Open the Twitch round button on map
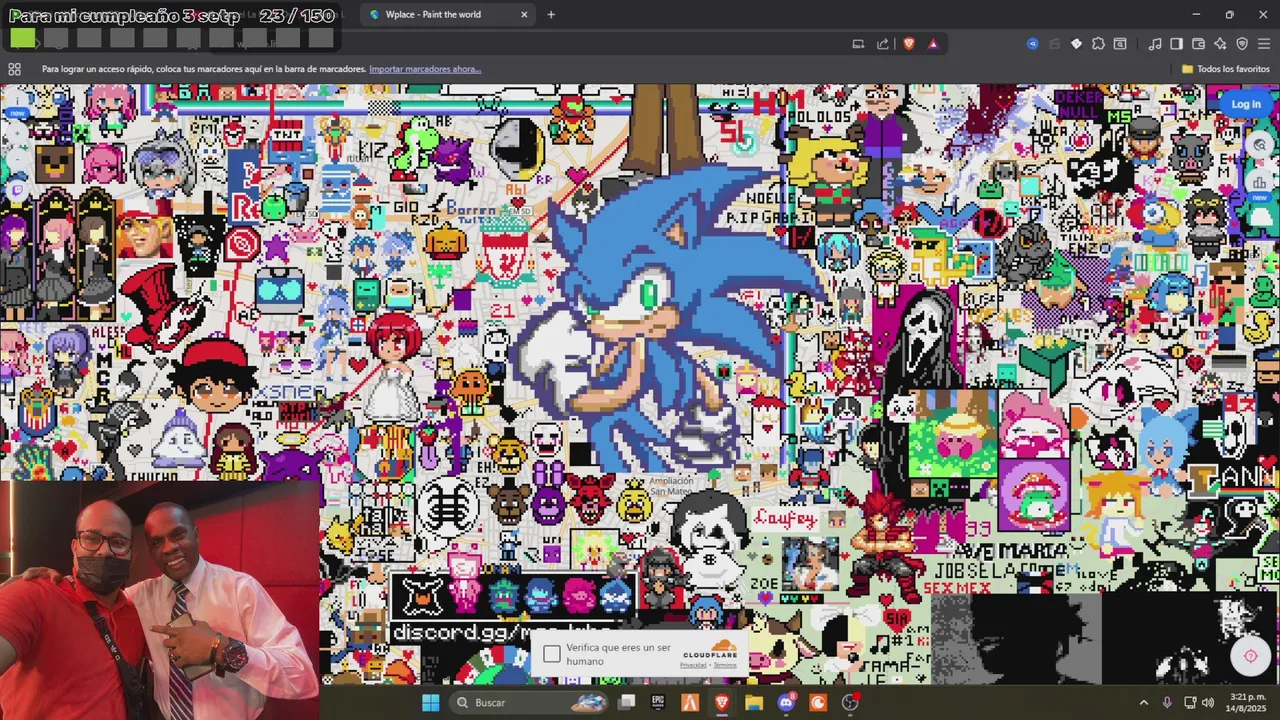The width and height of the screenshot is (1280, 720). point(17,192)
